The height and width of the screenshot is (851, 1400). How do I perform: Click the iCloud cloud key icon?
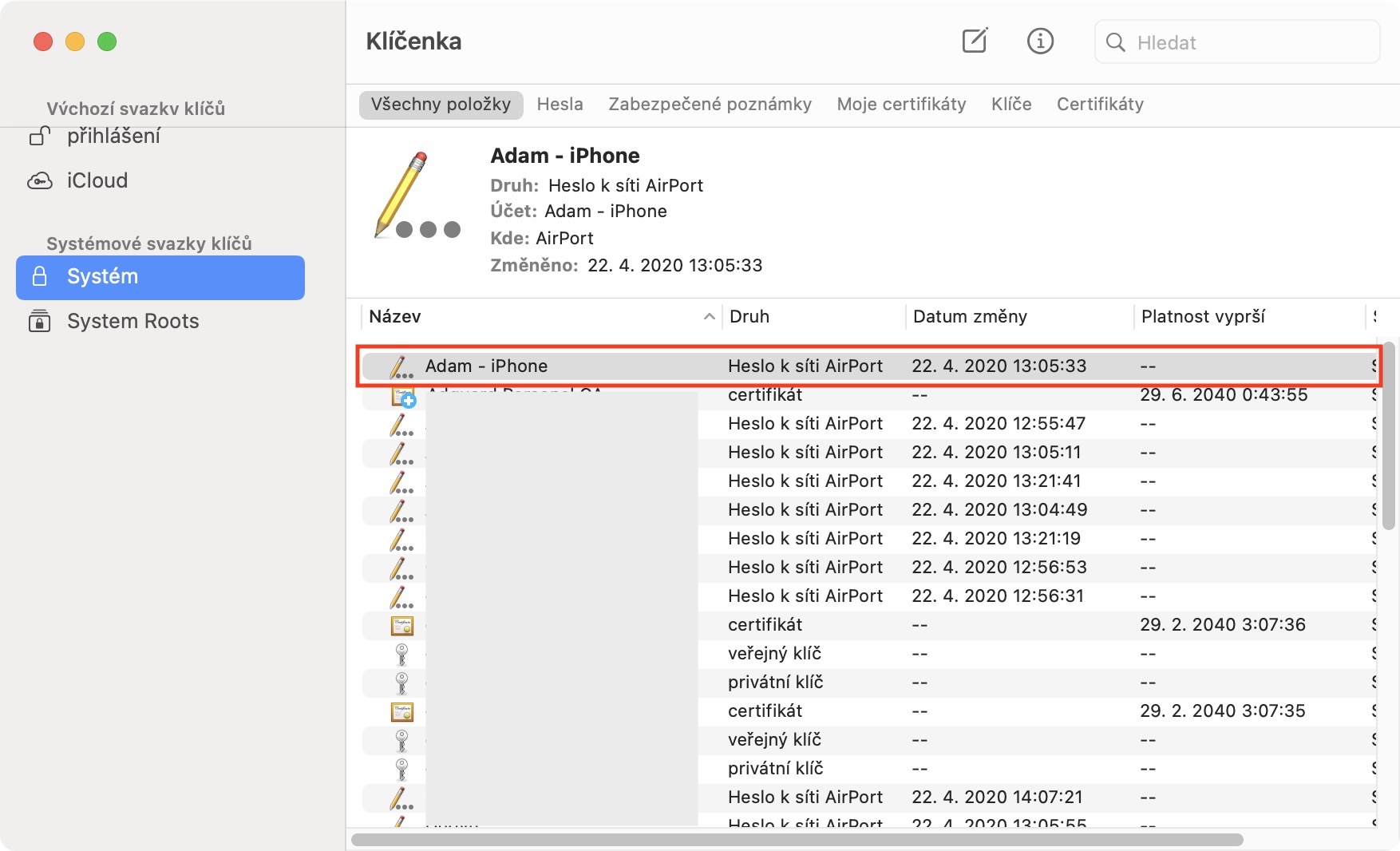point(40,181)
